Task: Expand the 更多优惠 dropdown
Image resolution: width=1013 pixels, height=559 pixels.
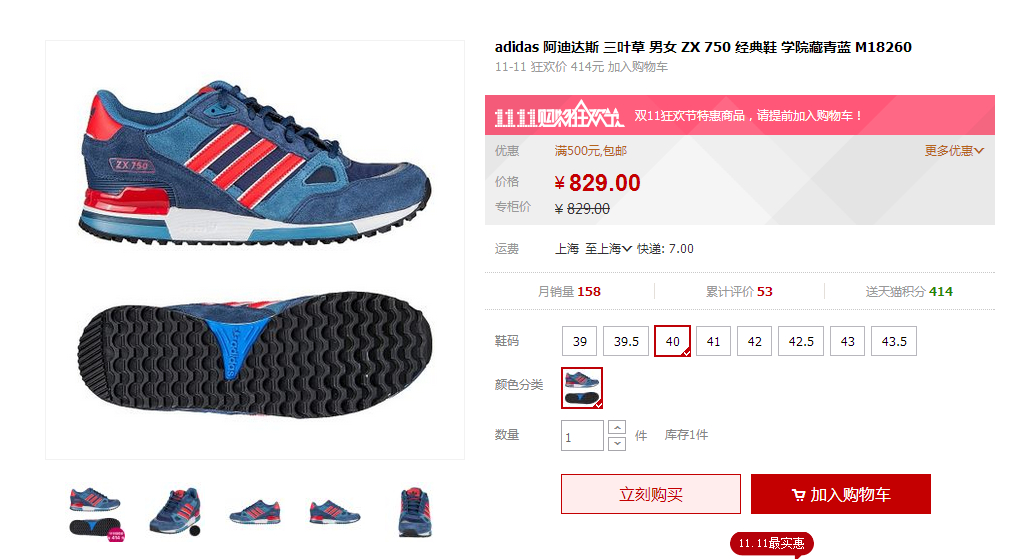Action: (954, 151)
